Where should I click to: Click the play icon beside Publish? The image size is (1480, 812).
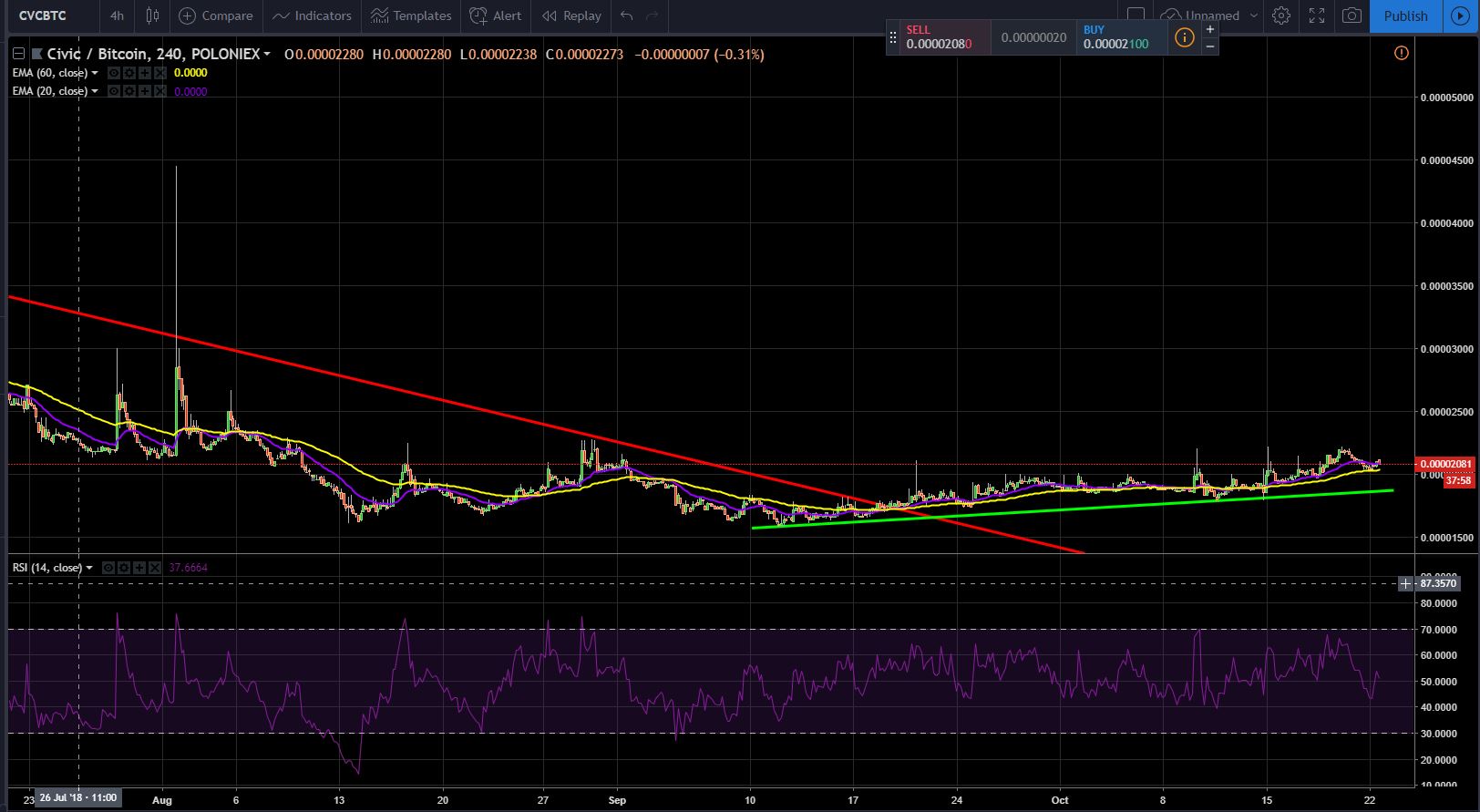[1461, 15]
